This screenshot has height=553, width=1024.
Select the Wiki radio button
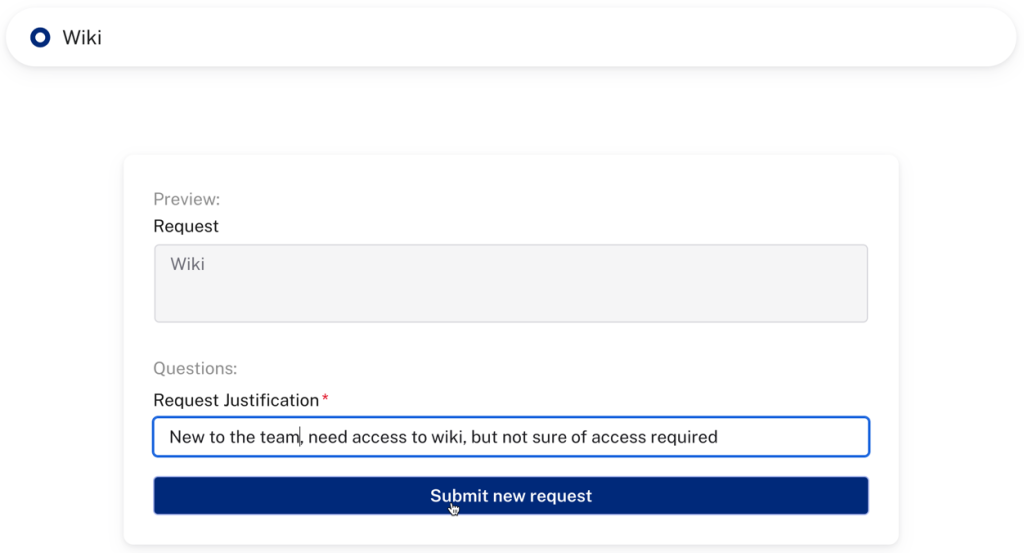tap(41, 38)
